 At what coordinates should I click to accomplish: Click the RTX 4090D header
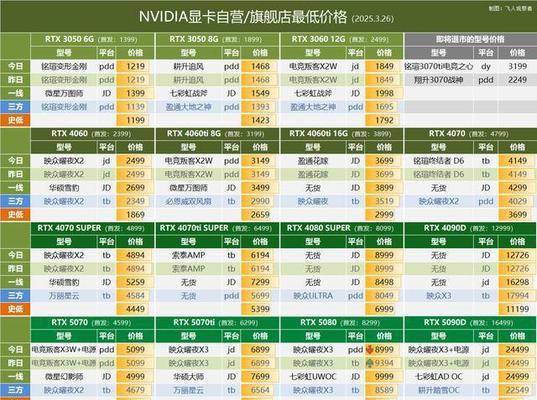470,228
